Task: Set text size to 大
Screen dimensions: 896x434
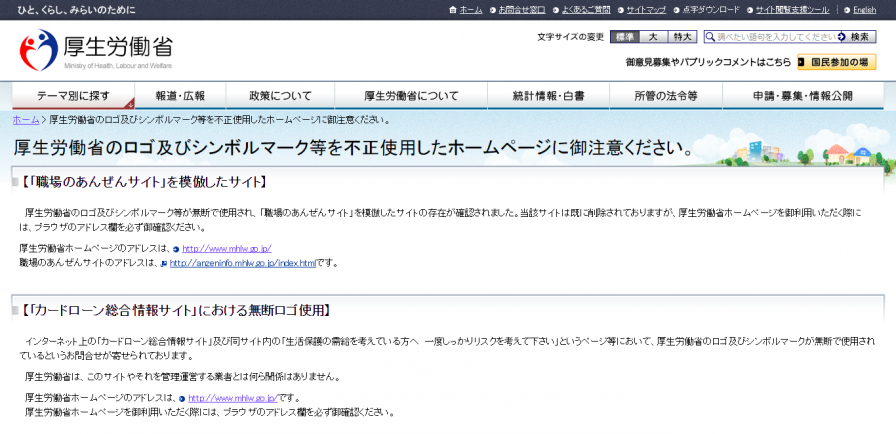Action: point(653,37)
